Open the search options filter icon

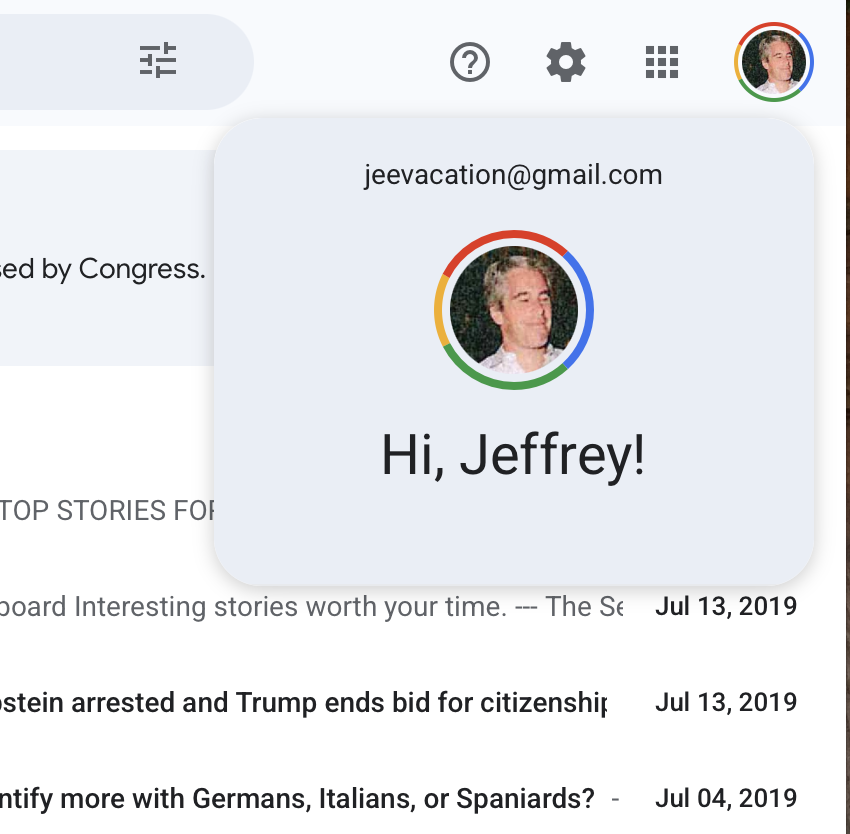(x=158, y=62)
